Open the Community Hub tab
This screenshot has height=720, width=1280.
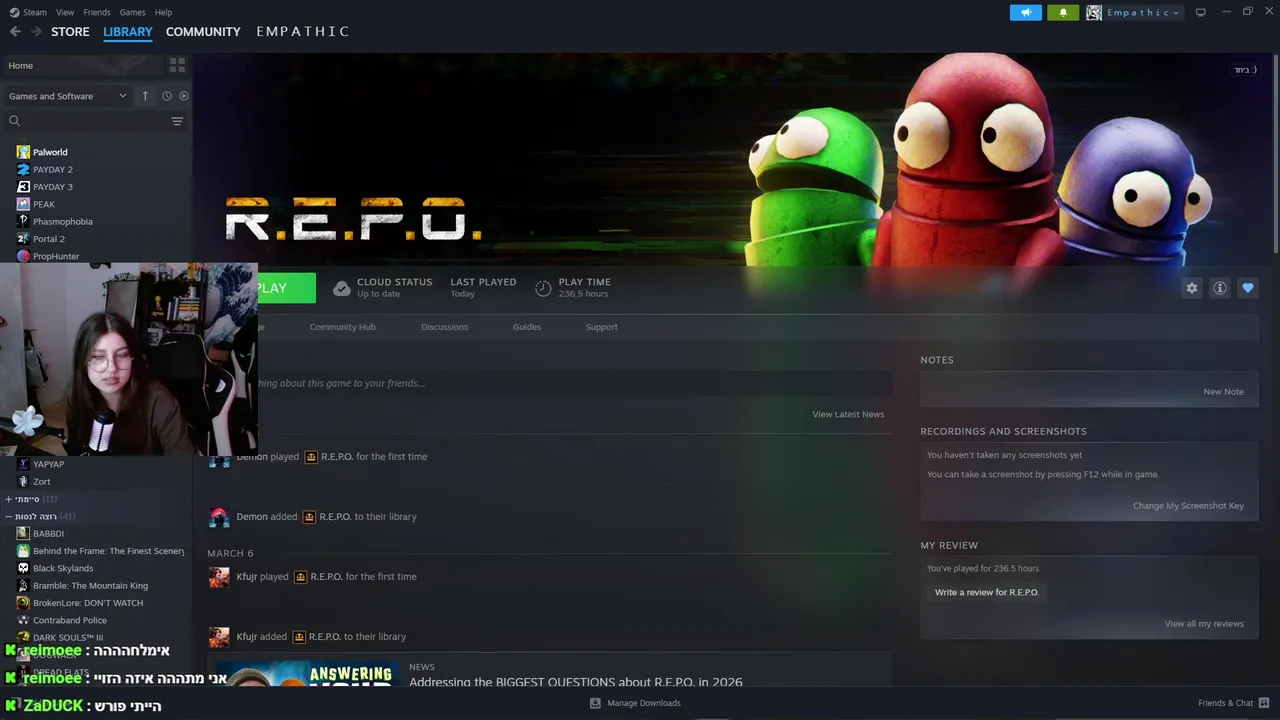(x=342, y=327)
